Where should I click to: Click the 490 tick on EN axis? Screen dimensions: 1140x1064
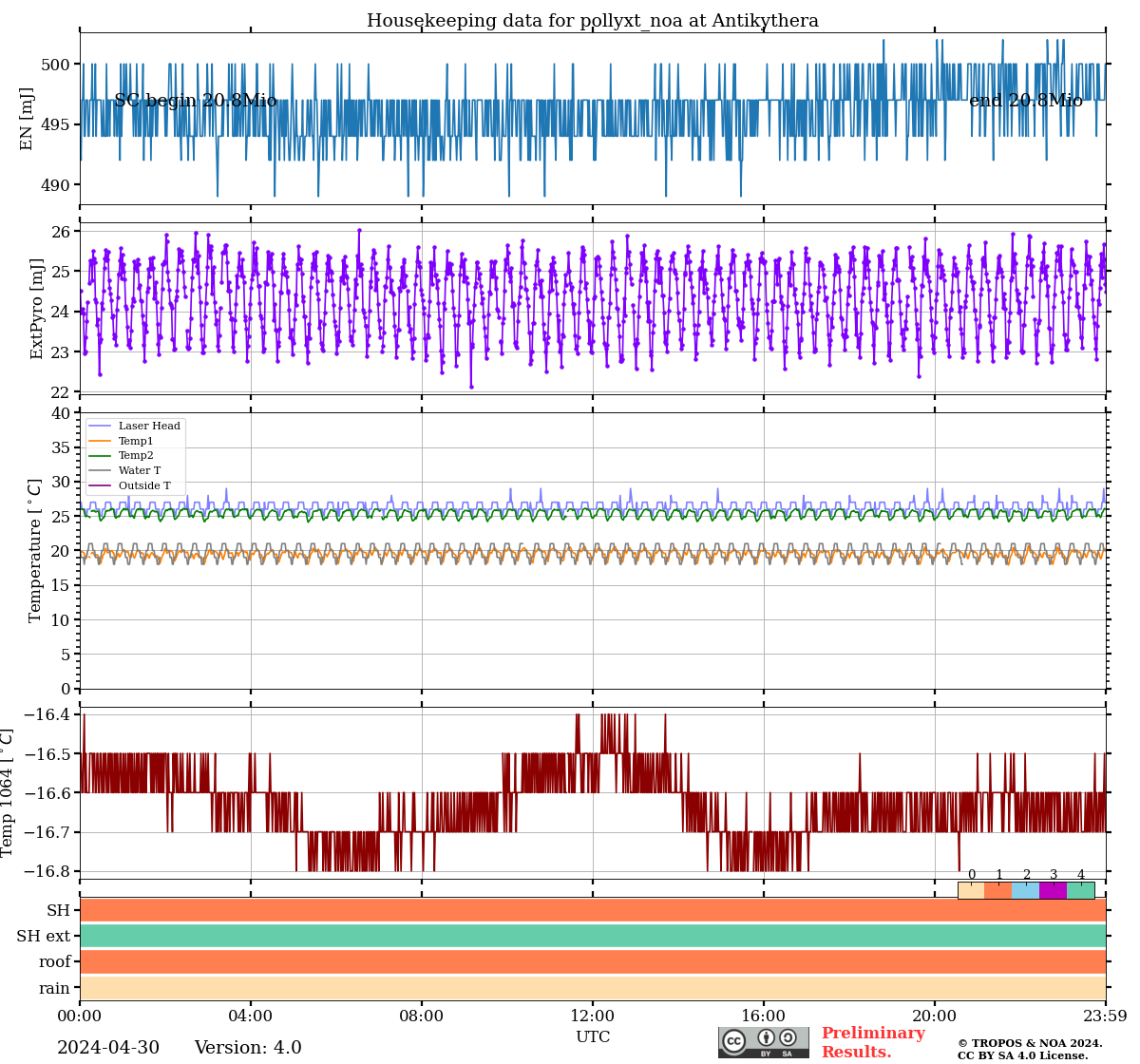pos(56,185)
